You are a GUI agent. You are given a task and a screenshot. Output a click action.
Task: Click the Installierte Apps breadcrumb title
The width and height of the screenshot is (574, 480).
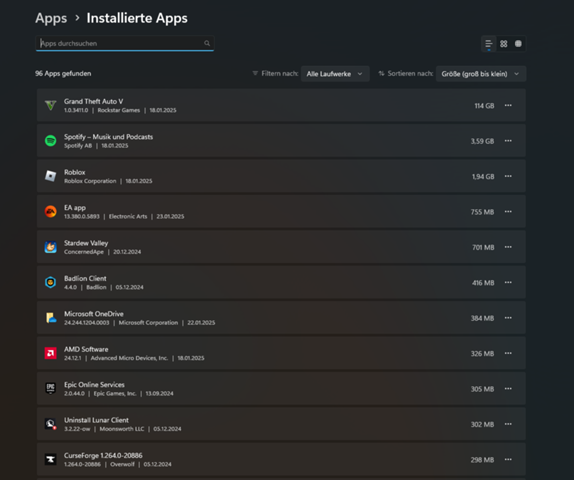137,18
